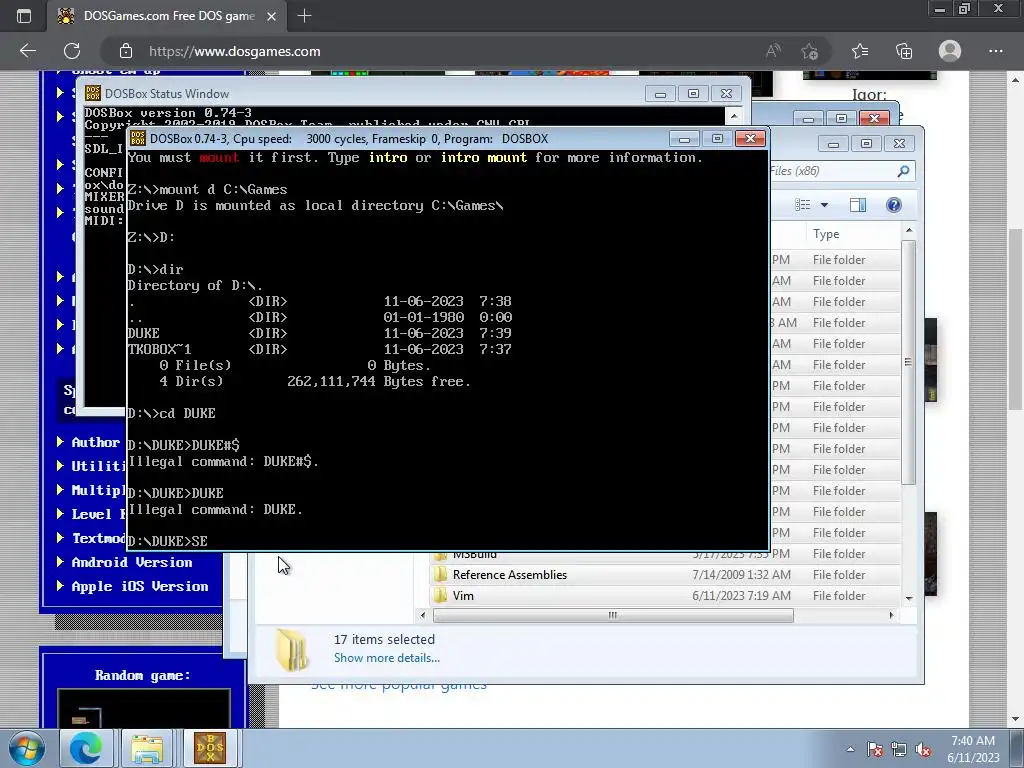Click the muted volume tray icon

coord(923,750)
